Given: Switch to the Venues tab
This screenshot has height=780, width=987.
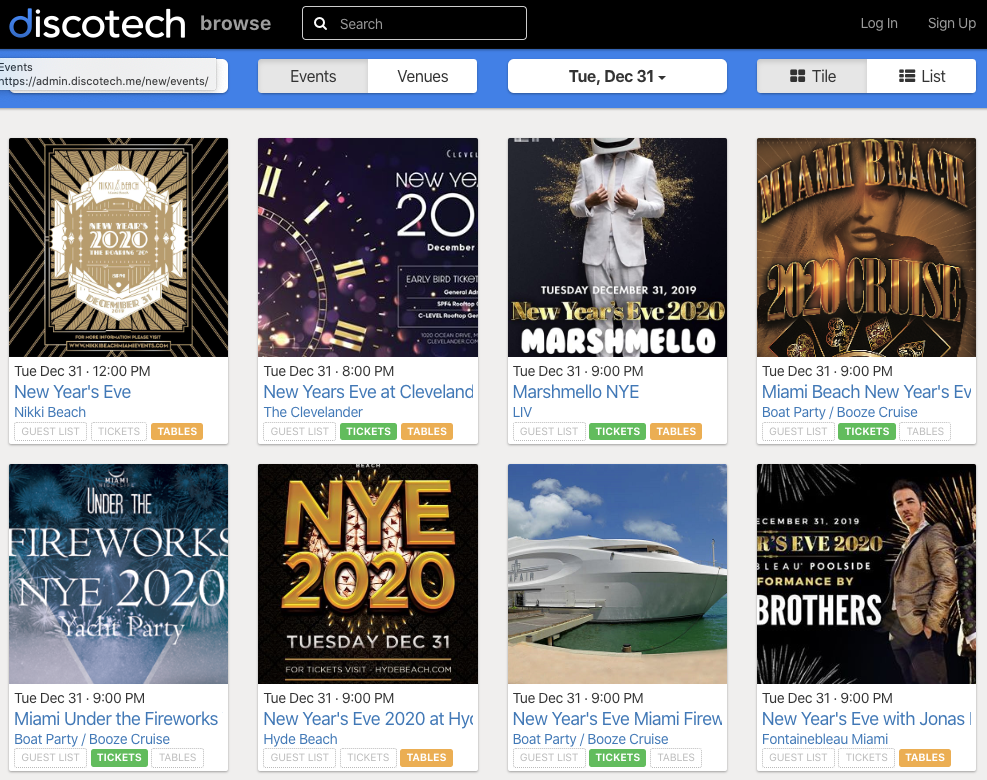Looking at the screenshot, I should [x=422, y=76].
